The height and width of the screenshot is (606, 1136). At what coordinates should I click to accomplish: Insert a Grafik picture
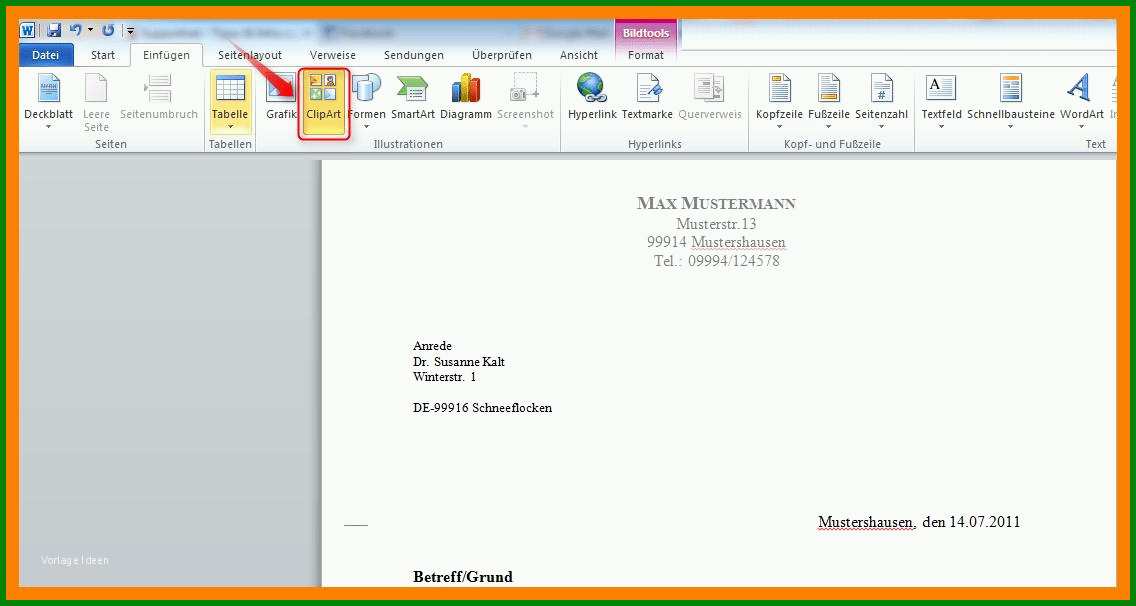click(x=281, y=97)
